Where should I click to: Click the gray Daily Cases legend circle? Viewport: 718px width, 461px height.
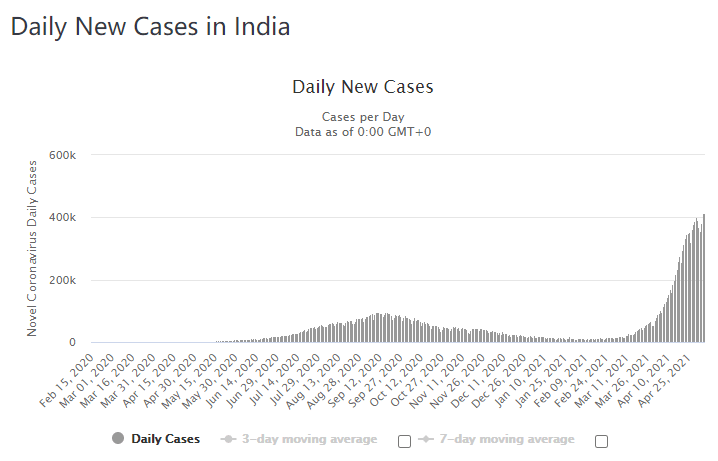[x=118, y=439]
